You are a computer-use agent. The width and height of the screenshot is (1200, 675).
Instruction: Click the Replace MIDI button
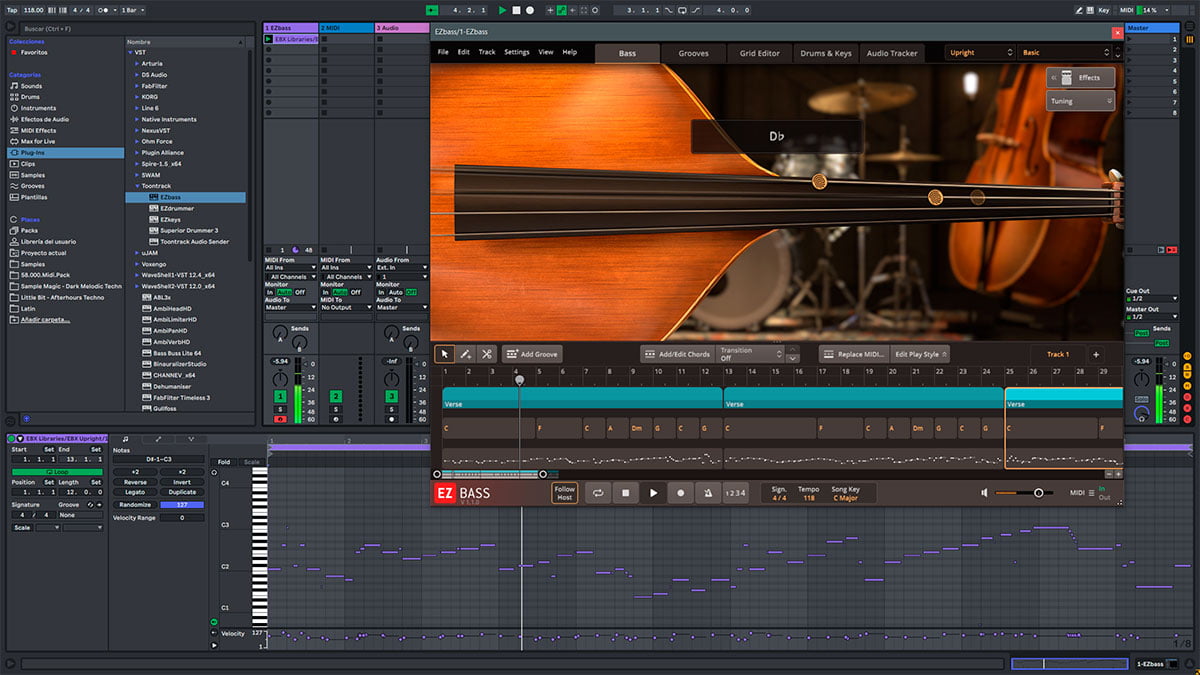coord(854,354)
